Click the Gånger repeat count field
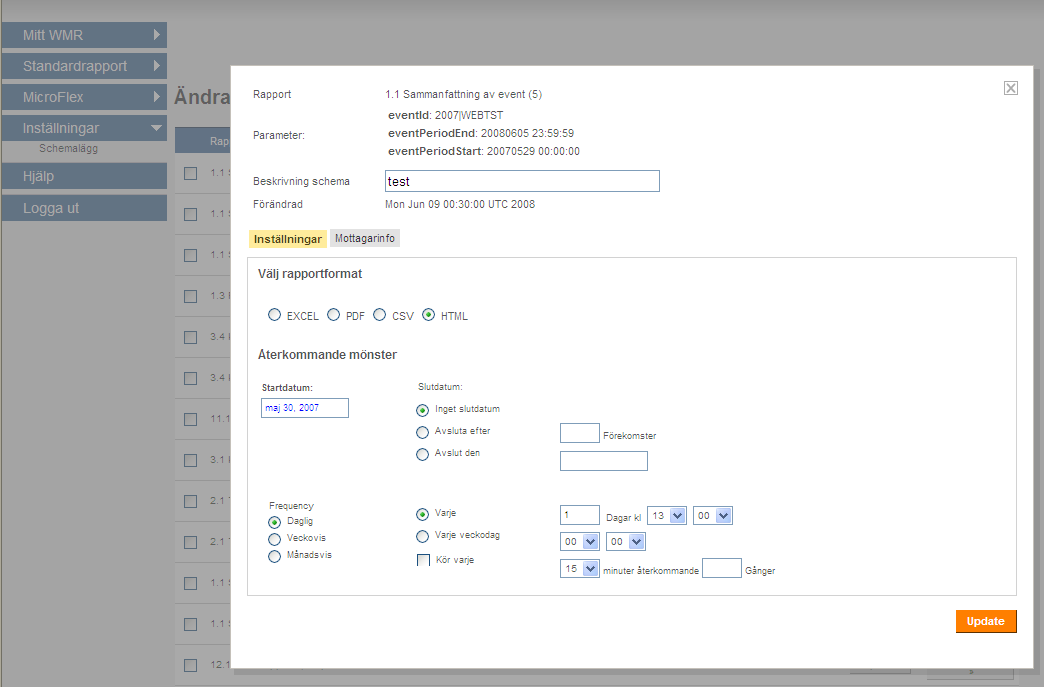Viewport: 1044px width, 687px height. pos(722,568)
